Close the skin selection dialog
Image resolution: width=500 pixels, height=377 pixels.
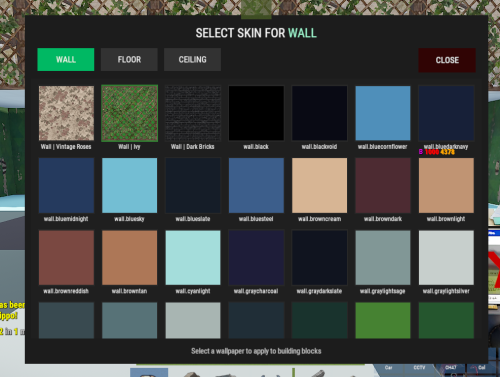pyautogui.click(x=447, y=60)
